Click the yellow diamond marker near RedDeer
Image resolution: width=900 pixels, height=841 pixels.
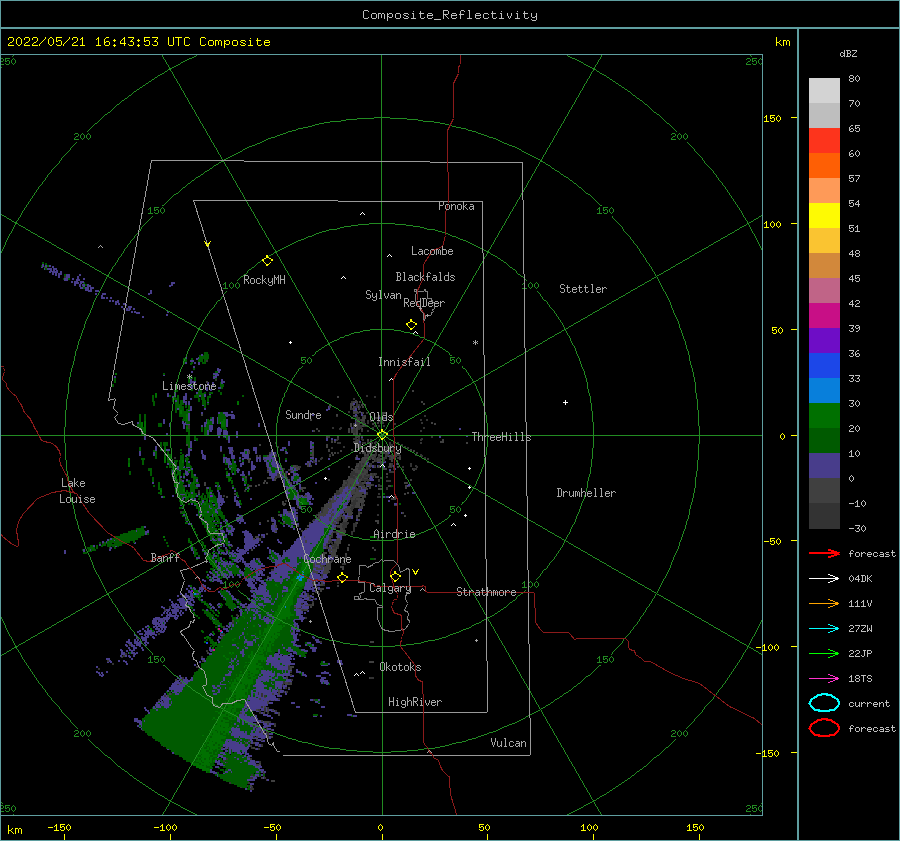click(x=411, y=325)
